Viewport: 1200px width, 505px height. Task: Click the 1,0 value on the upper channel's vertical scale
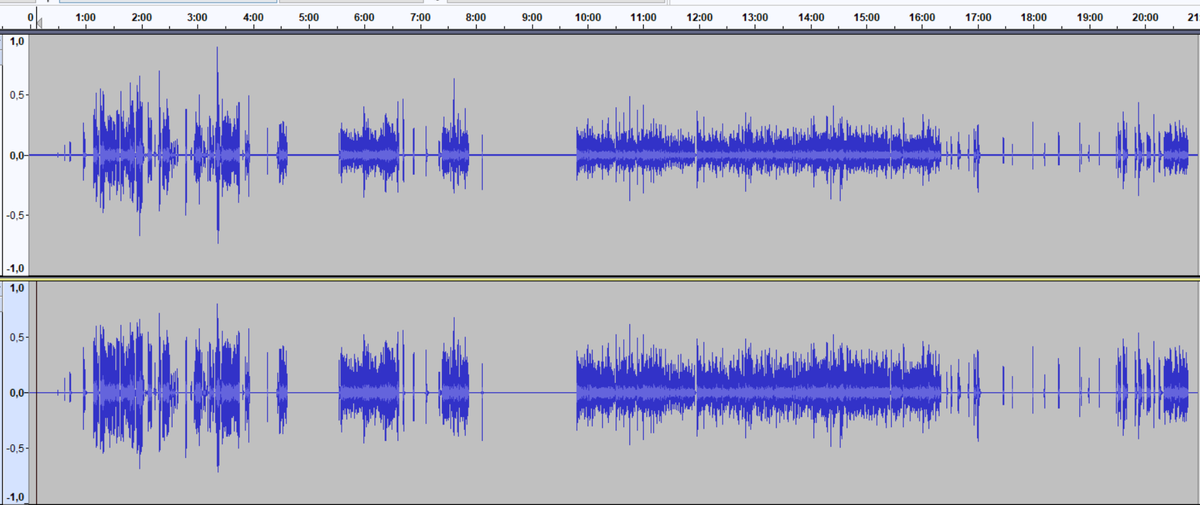coord(17,42)
